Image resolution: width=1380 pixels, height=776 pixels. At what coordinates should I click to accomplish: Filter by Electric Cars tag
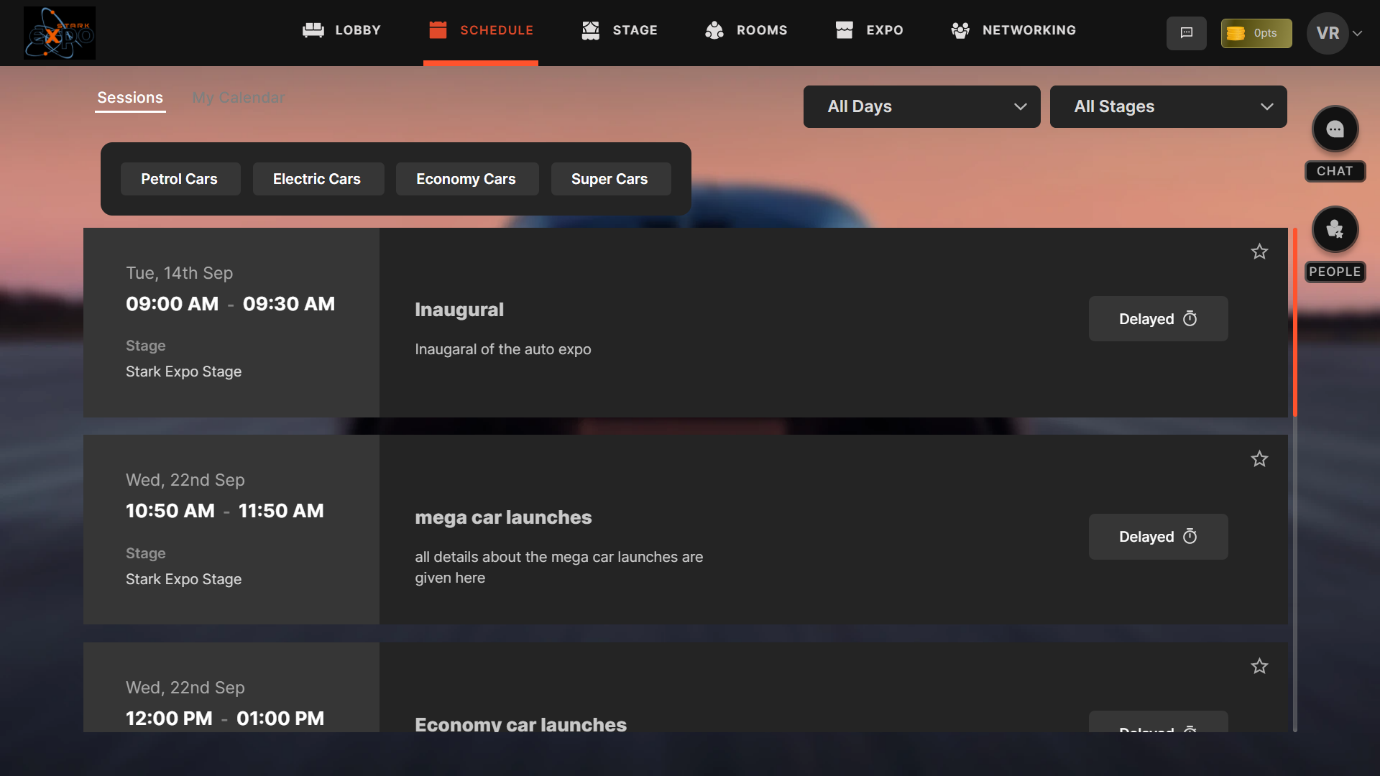[317, 179]
